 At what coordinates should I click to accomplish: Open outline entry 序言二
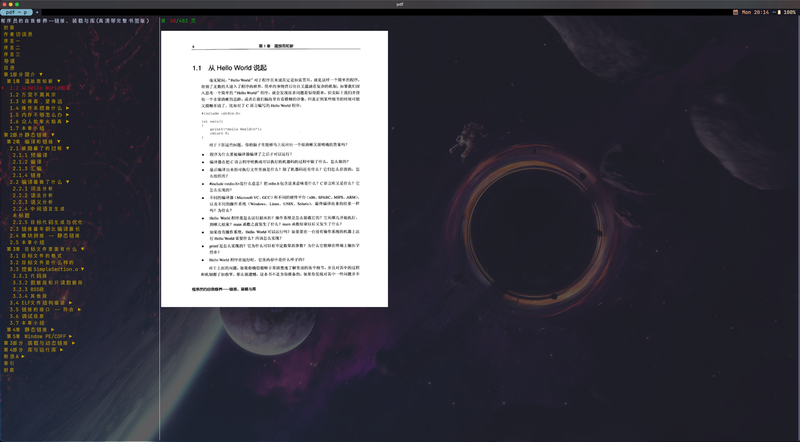point(12,48)
